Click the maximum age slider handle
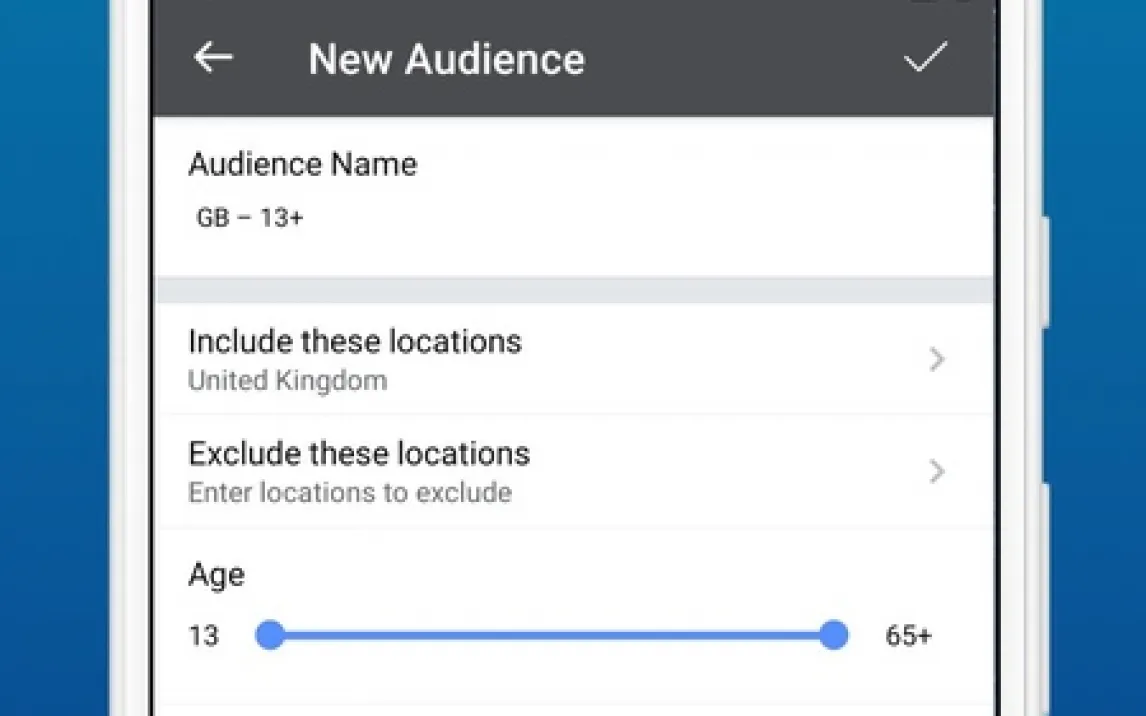The width and height of the screenshot is (1146, 716). point(833,635)
